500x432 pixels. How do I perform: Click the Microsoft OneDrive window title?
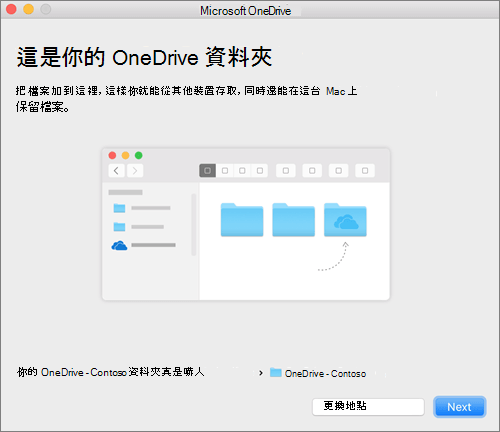pyautogui.click(x=245, y=11)
